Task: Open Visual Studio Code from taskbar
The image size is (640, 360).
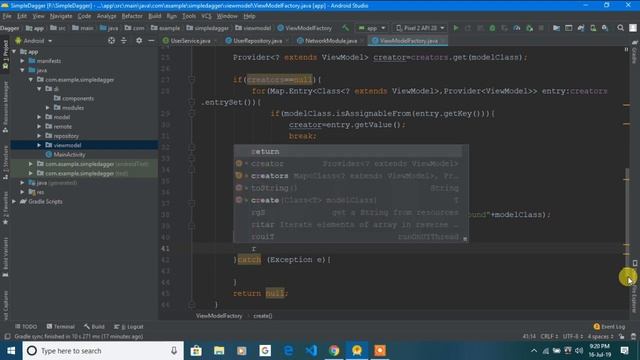Action: point(311,351)
